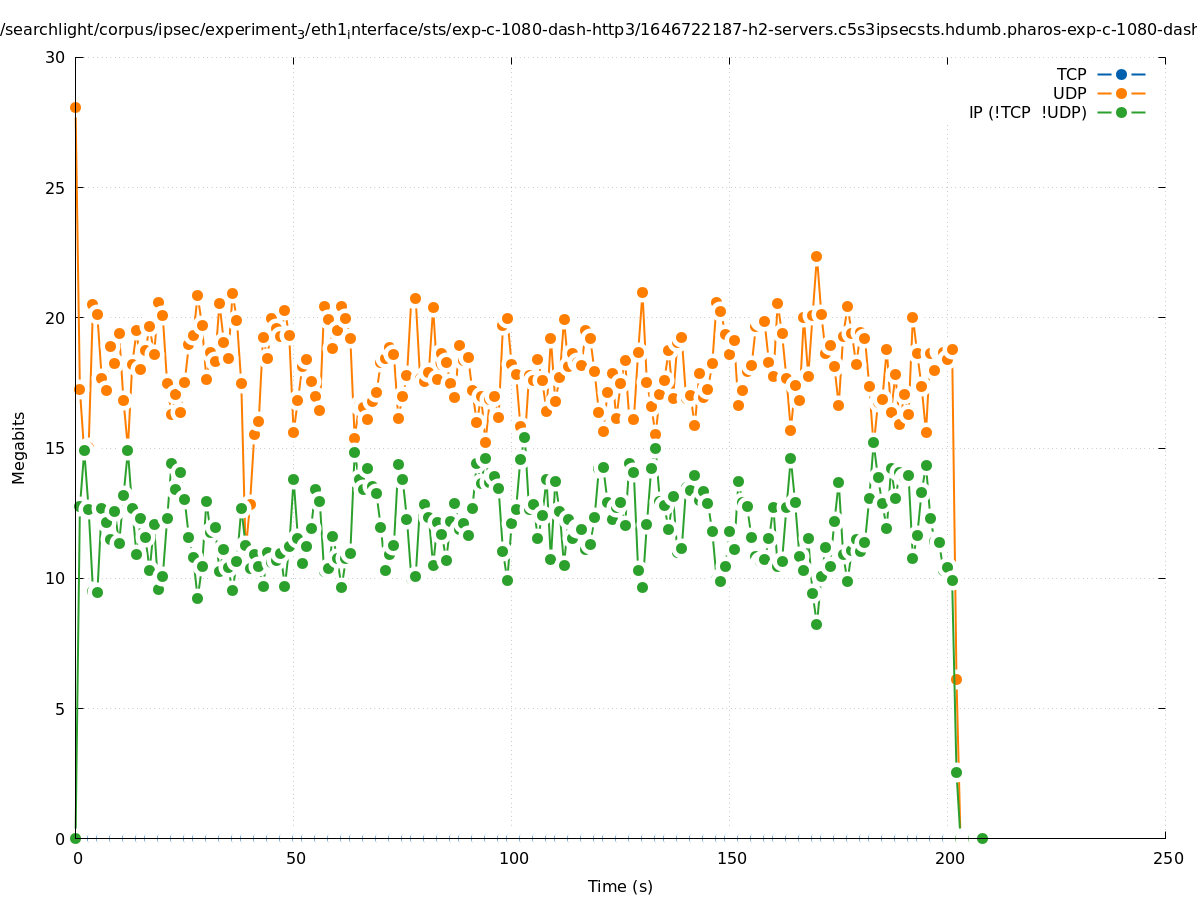Click the orange UDP legend marker
Screen dimensions: 1197x900
tap(1121, 93)
